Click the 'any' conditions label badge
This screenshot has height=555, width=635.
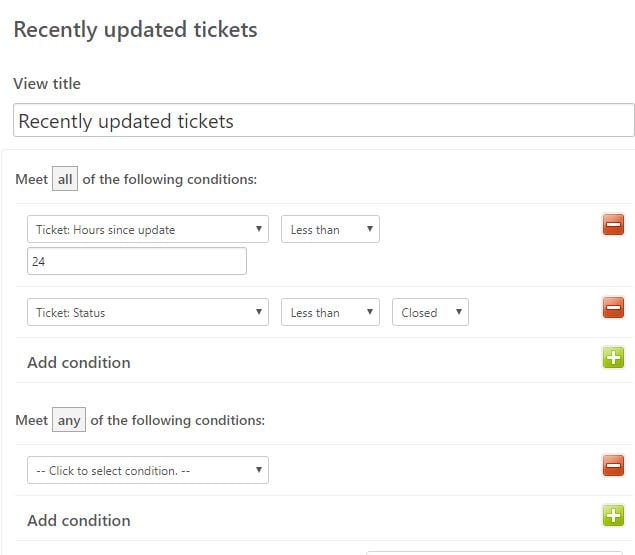pyautogui.click(x=69, y=420)
